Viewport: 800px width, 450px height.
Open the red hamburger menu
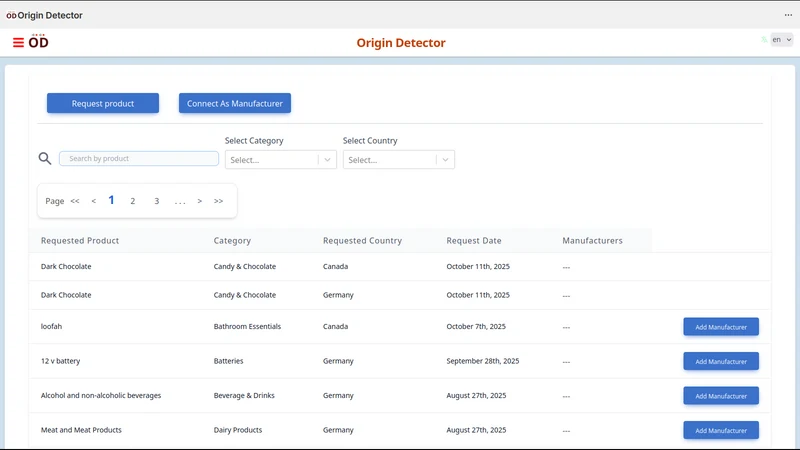pos(18,42)
